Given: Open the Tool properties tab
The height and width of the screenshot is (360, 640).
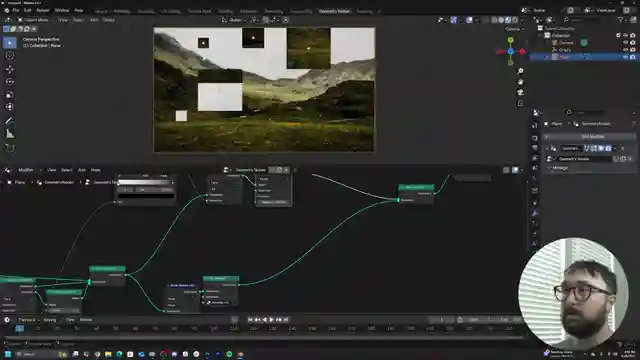Looking at the screenshot, I should pyautogui.click(x=535, y=126).
